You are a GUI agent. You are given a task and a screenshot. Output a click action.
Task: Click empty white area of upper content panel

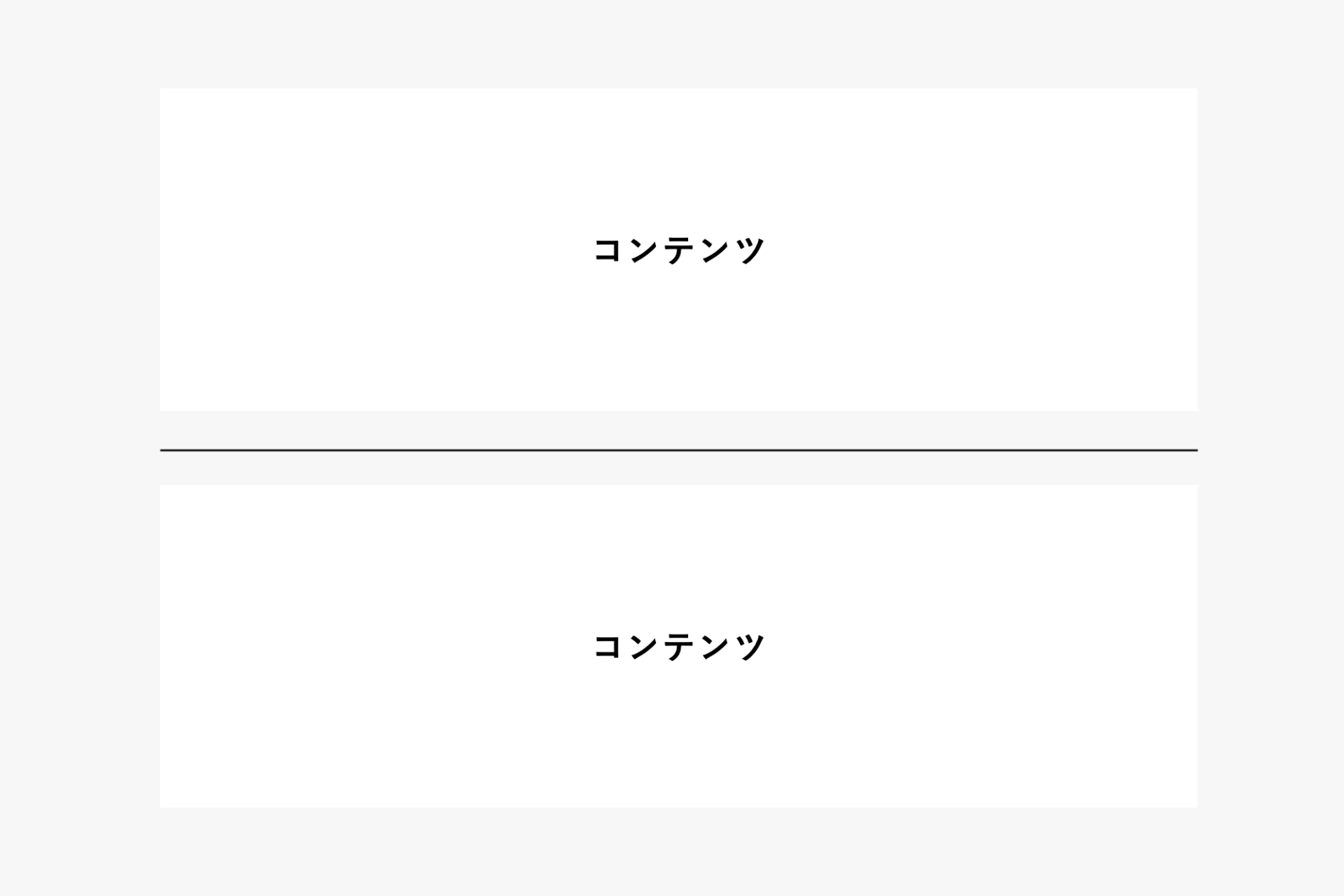350,175
